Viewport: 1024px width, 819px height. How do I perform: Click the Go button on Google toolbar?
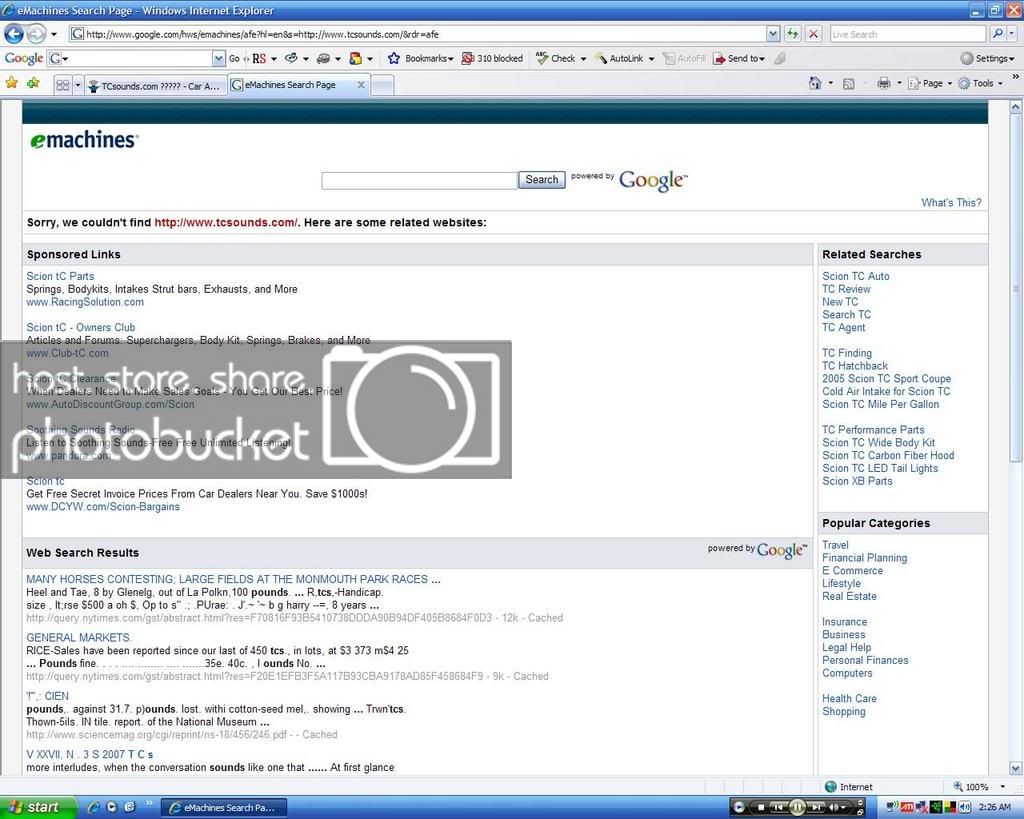234,59
